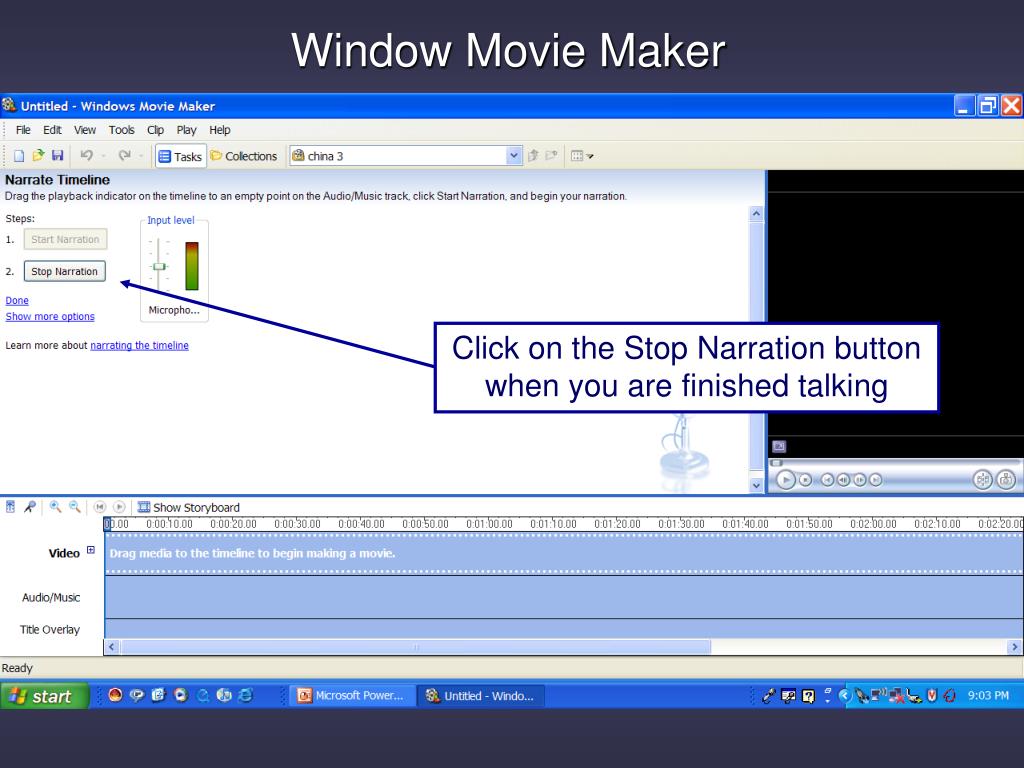Click the full screen icon in the preview monitor

click(x=779, y=447)
